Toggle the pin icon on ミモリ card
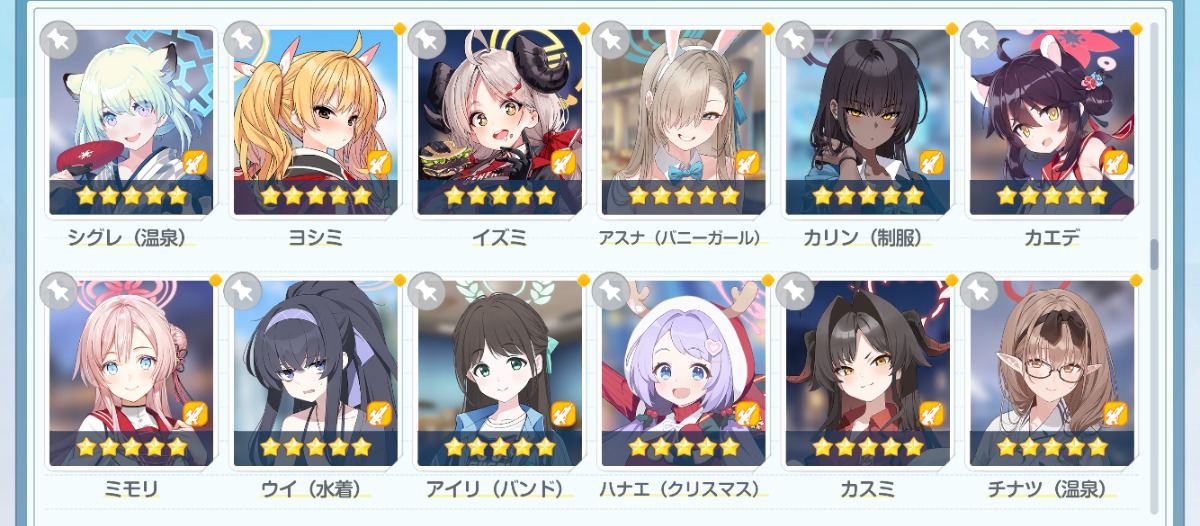 pyautogui.click(x=59, y=290)
